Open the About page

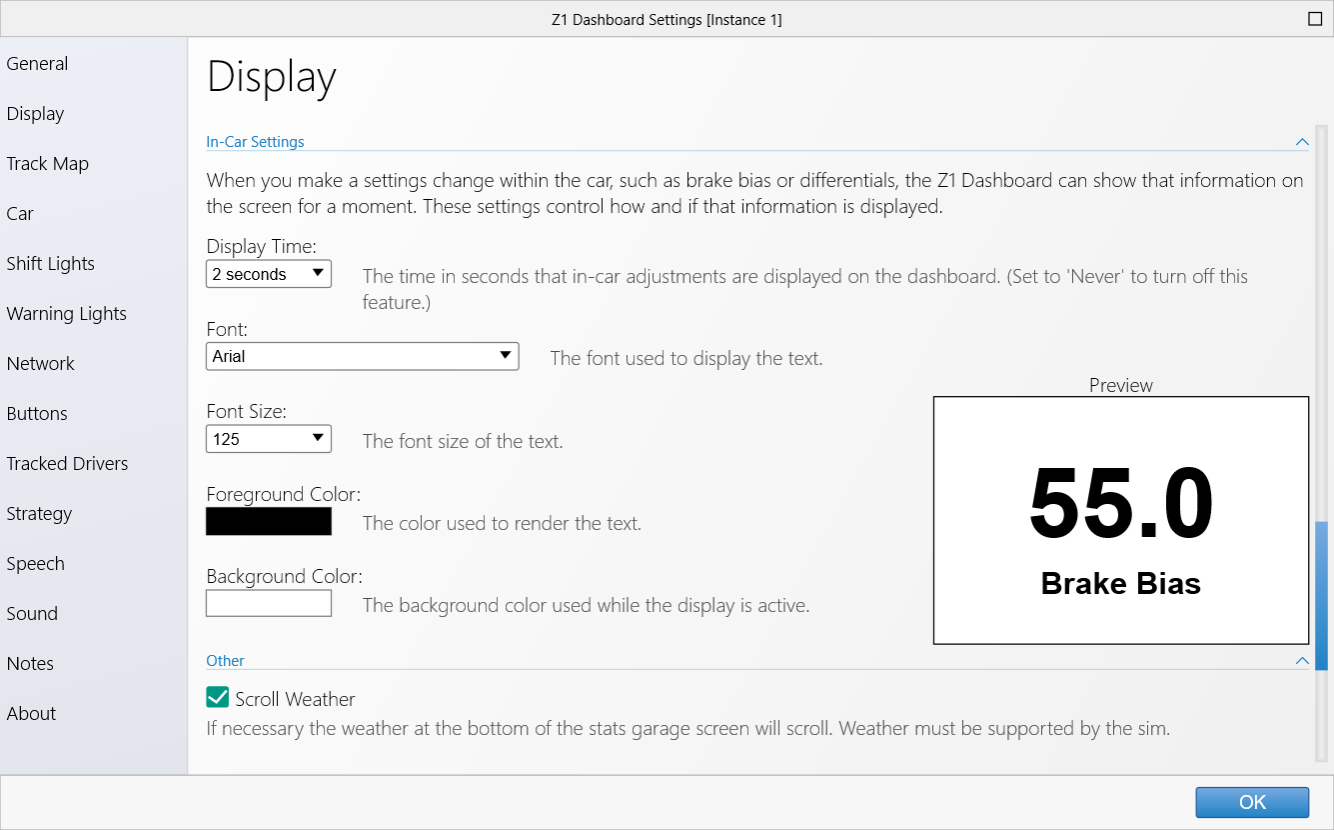(31, 714)
